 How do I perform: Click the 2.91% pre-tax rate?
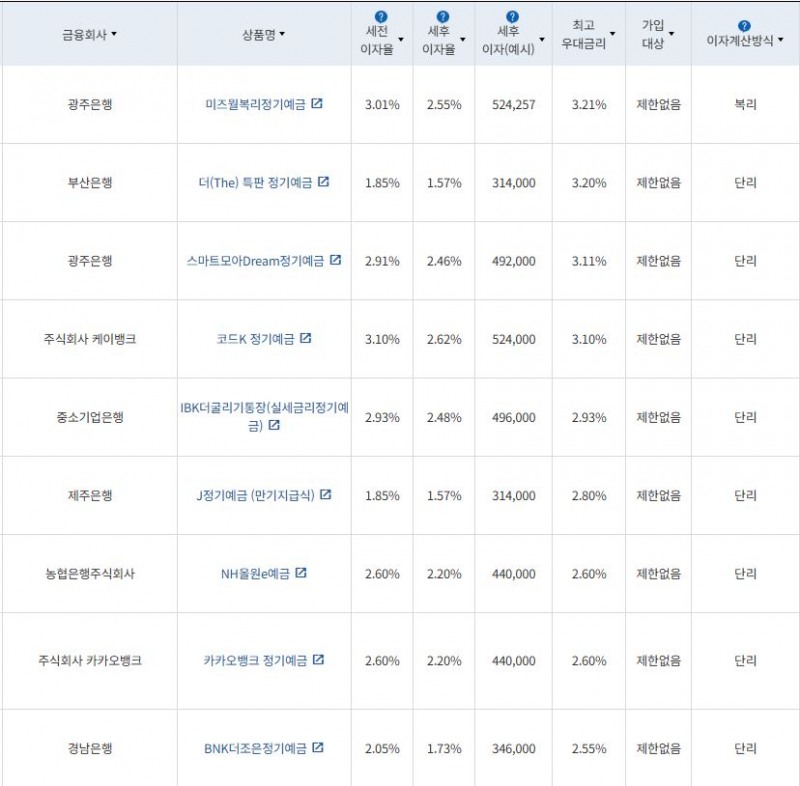coord(382,261)
